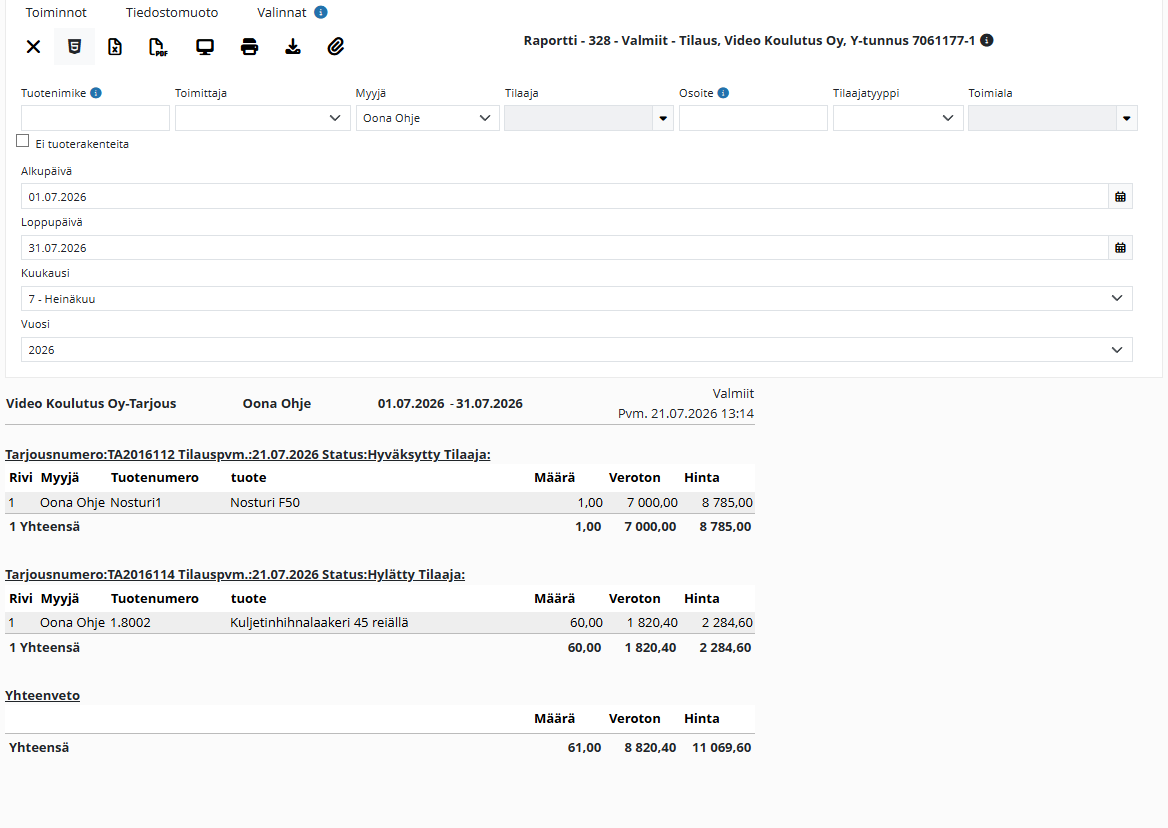Click the info icon beside the report title
The image size is (1168, 828).
pyautogui.click(x=987, y=40)
